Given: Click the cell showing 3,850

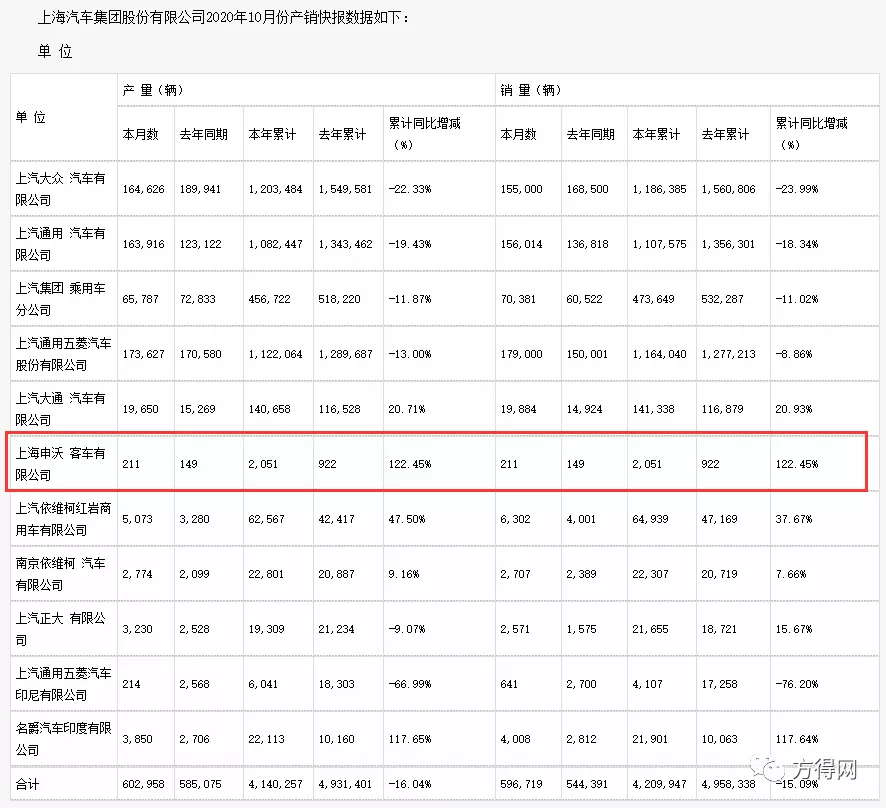Looking at the screenshot, I should tap(137, 739).
